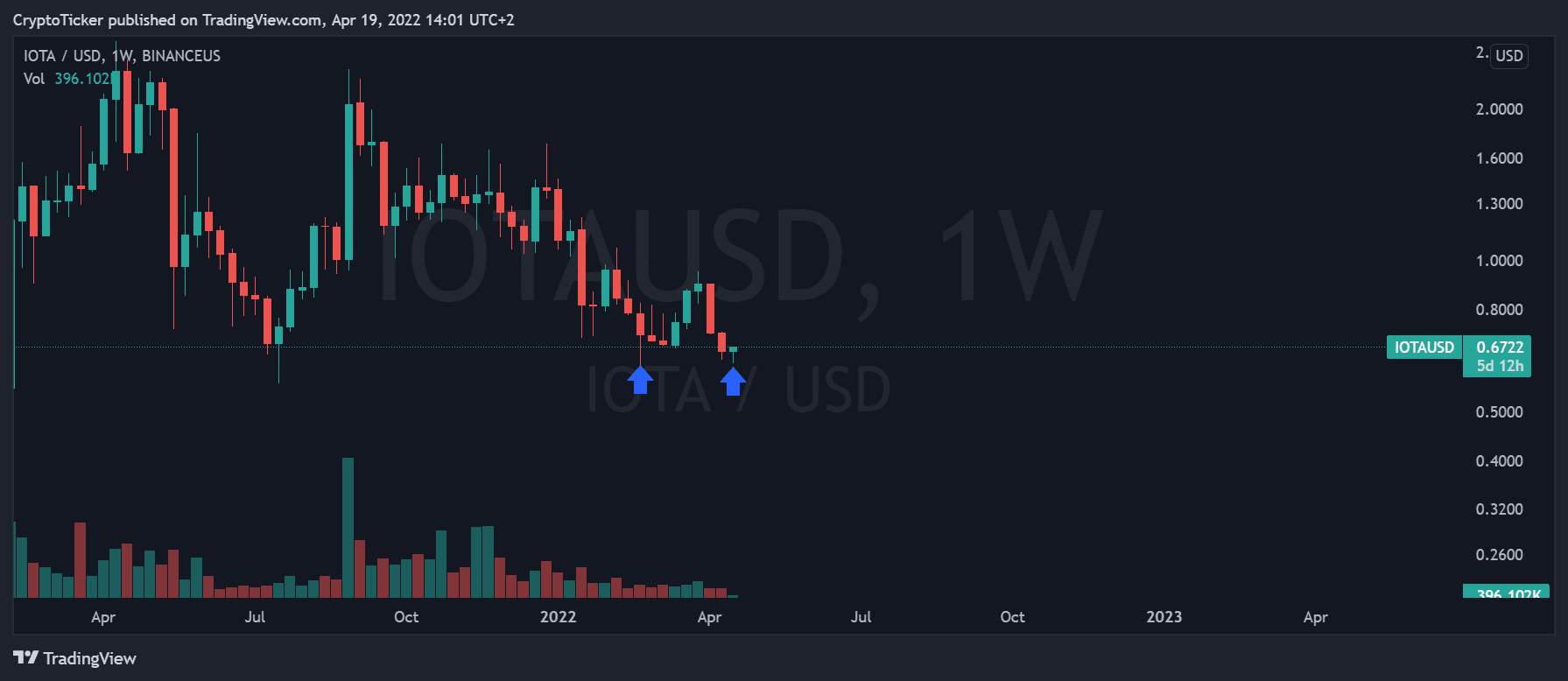This screenshot has width=1568, height=681.
Task: Open the TradingView.com link in the header
Action: pos(262,20)
